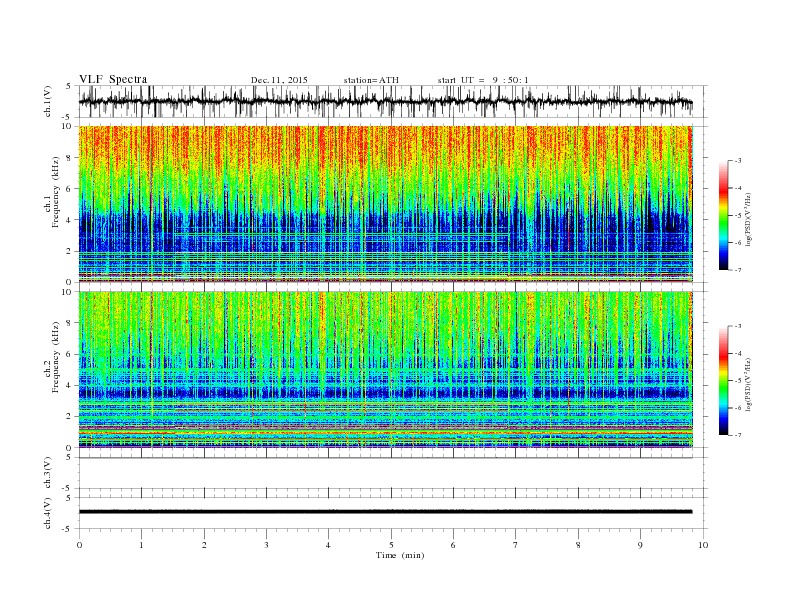Click the date "Dec. 11, 2015"
The width and height of the screenshot is (792, 612).
click(x=279, y=80)
